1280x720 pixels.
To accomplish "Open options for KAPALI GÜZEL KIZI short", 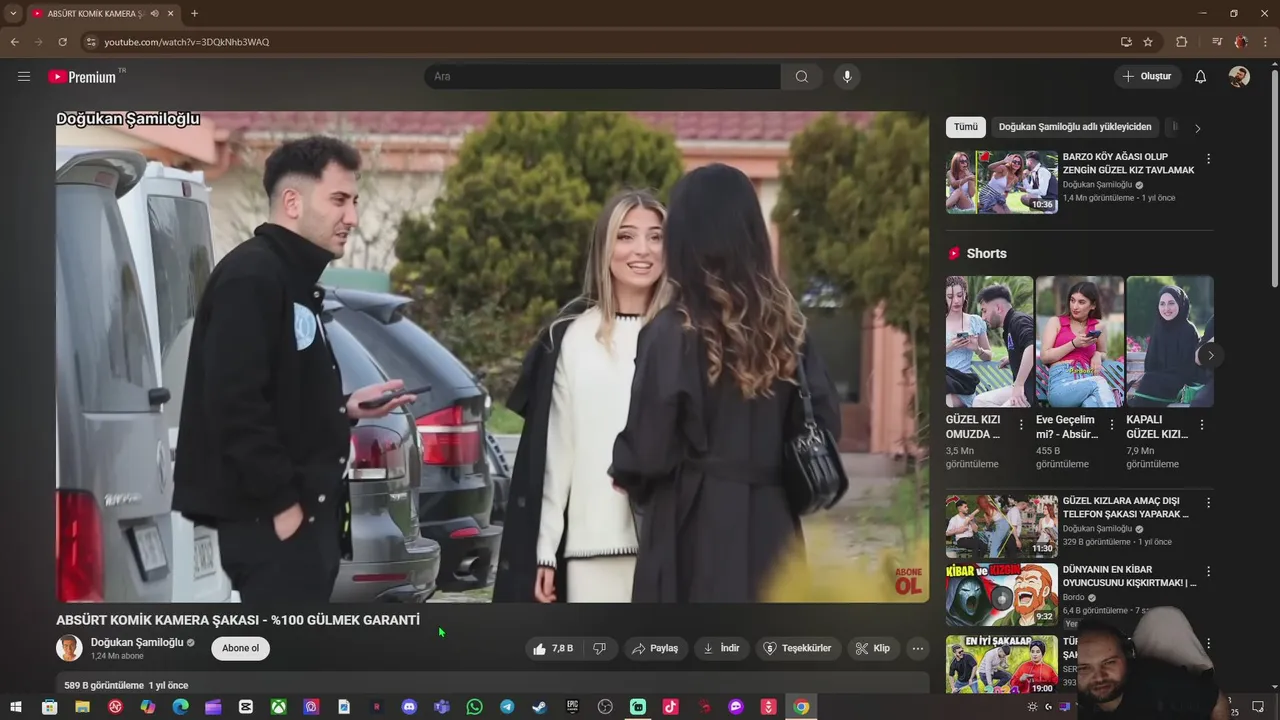I will [1202, 425].
